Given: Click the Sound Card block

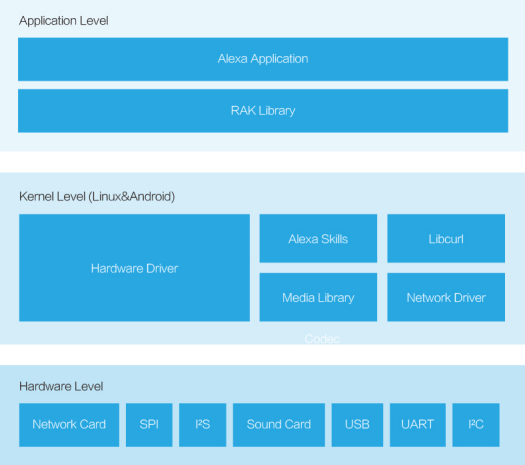Looking at the screenshot, I should pos(279,425).
